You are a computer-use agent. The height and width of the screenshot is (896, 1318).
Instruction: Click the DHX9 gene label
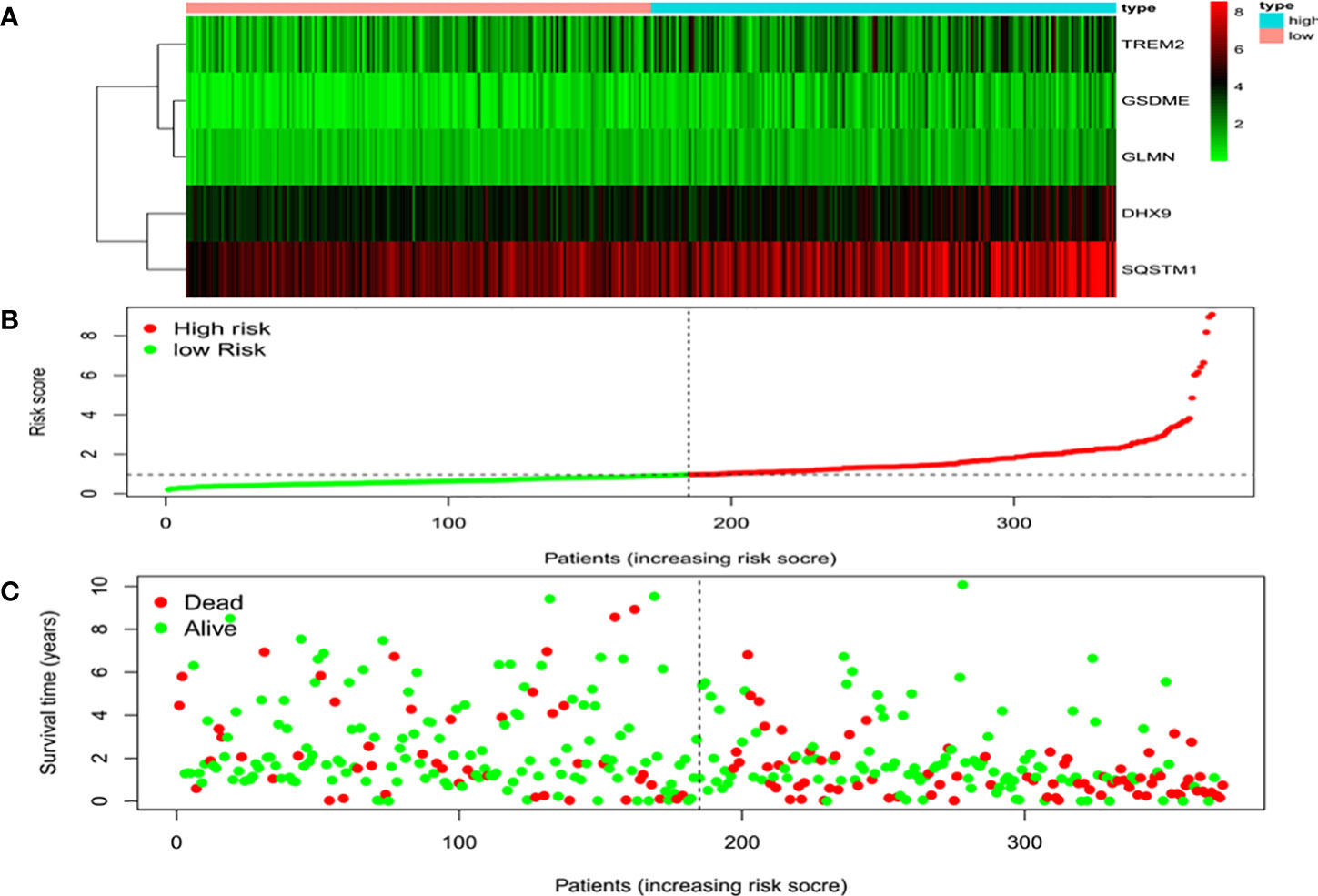tap(1146, 213)
